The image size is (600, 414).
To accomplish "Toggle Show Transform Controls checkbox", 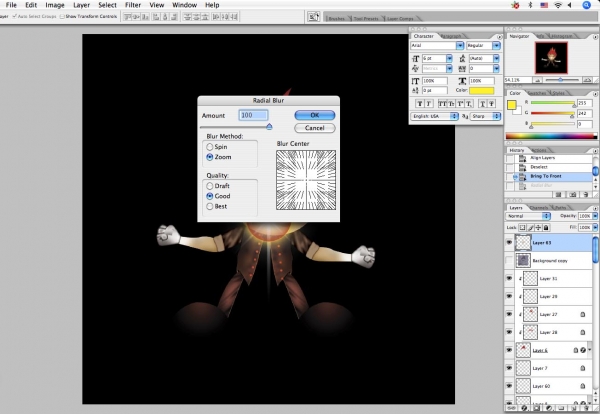I will tap(62, 16).
